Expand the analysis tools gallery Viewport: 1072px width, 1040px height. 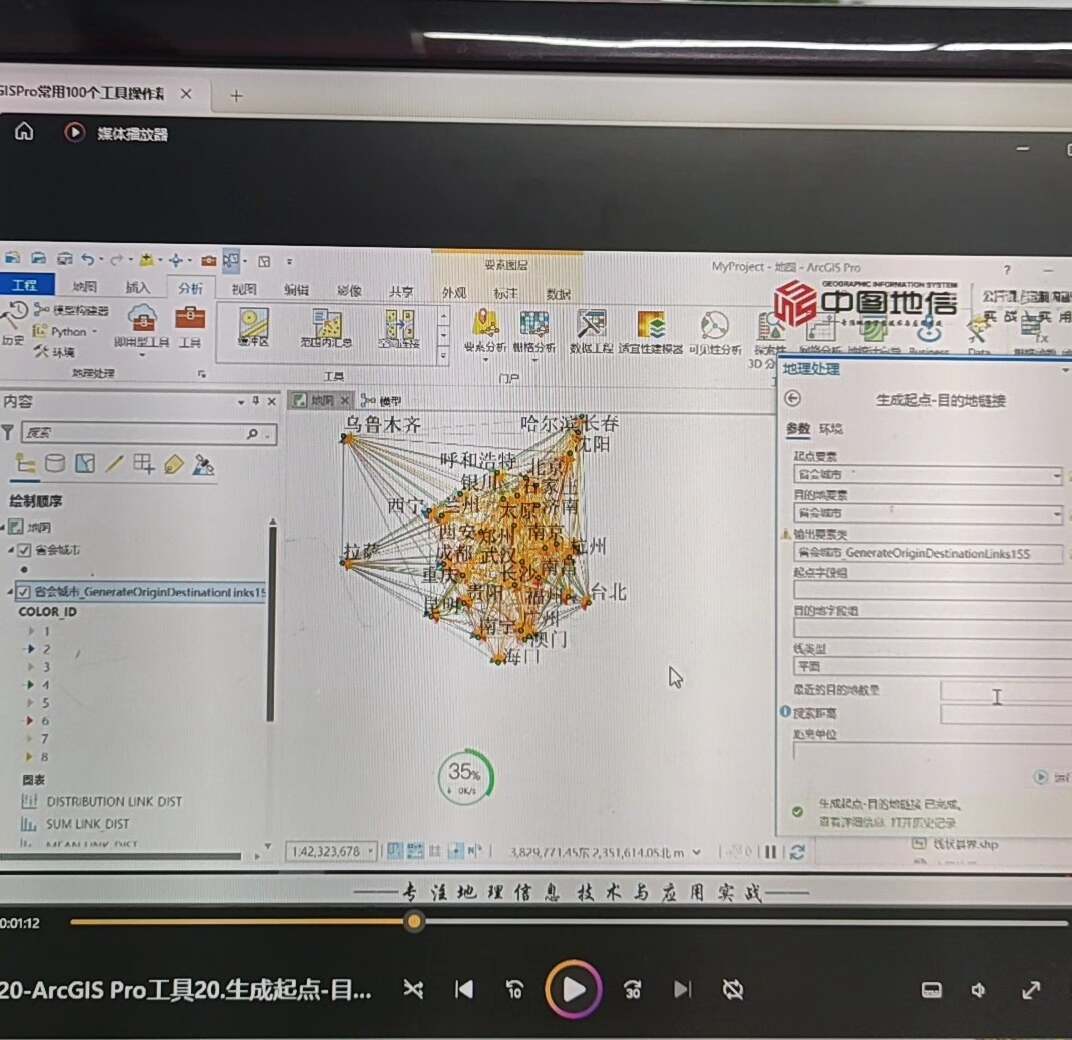pos(444,355)
